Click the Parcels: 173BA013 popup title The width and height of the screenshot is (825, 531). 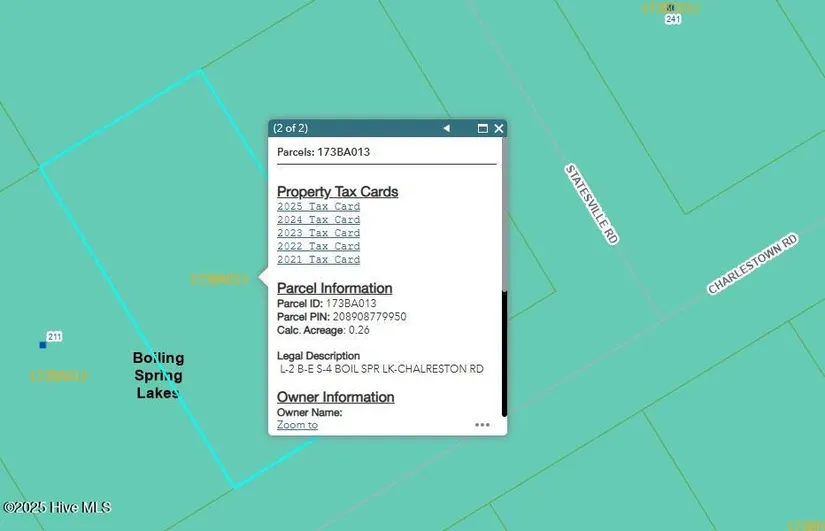[324, 152]
